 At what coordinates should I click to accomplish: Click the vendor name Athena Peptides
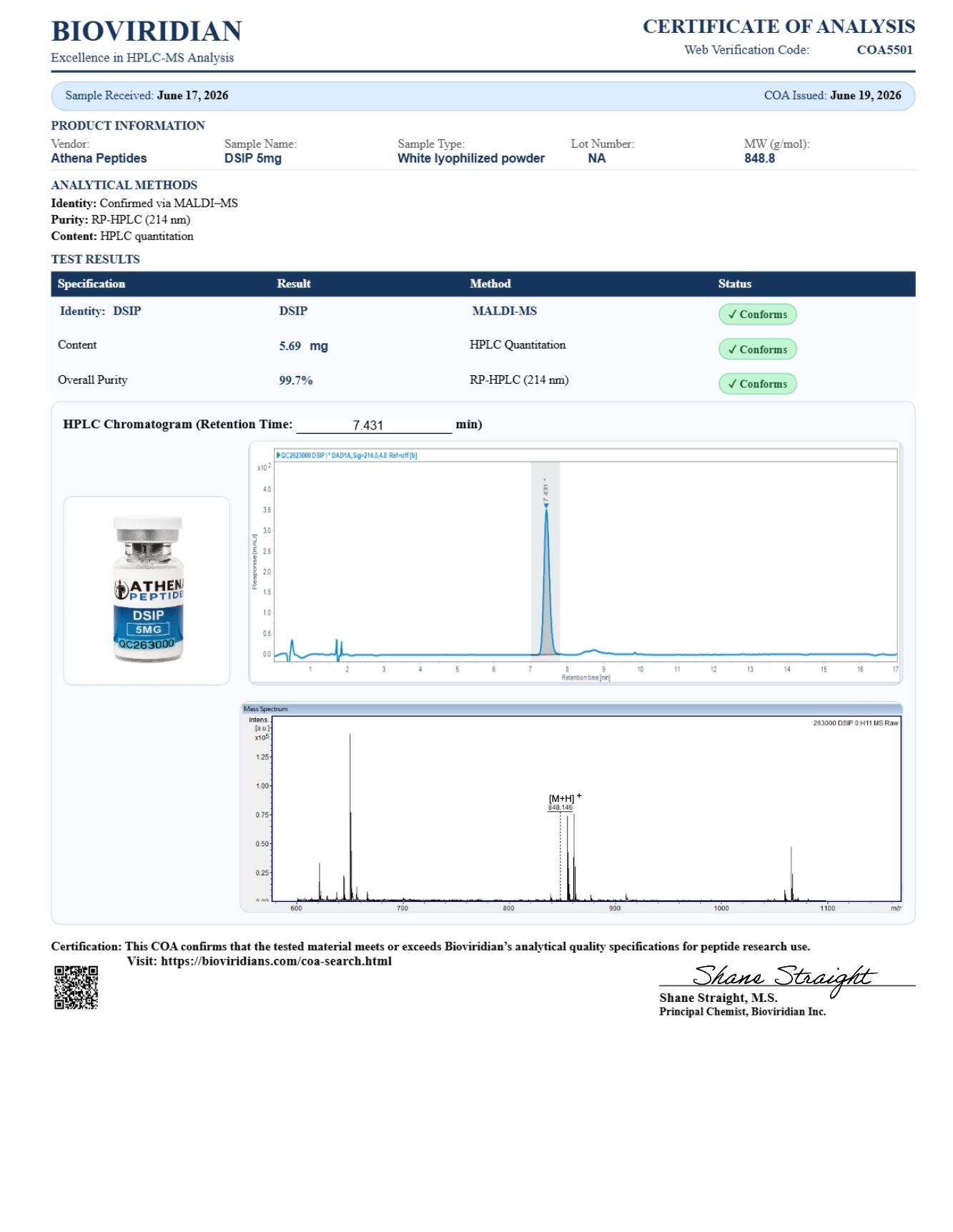click(x=99, y=159)
